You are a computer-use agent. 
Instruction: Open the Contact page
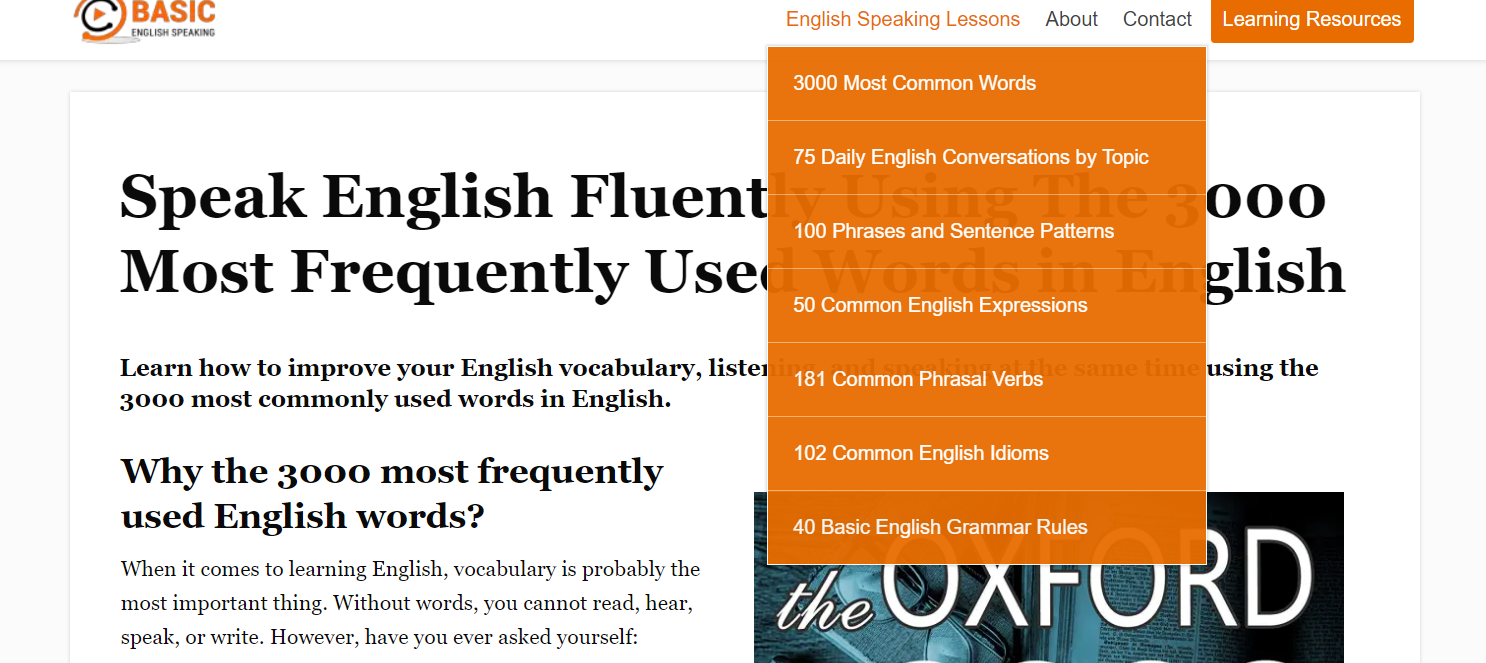(x=1157, y=19)
